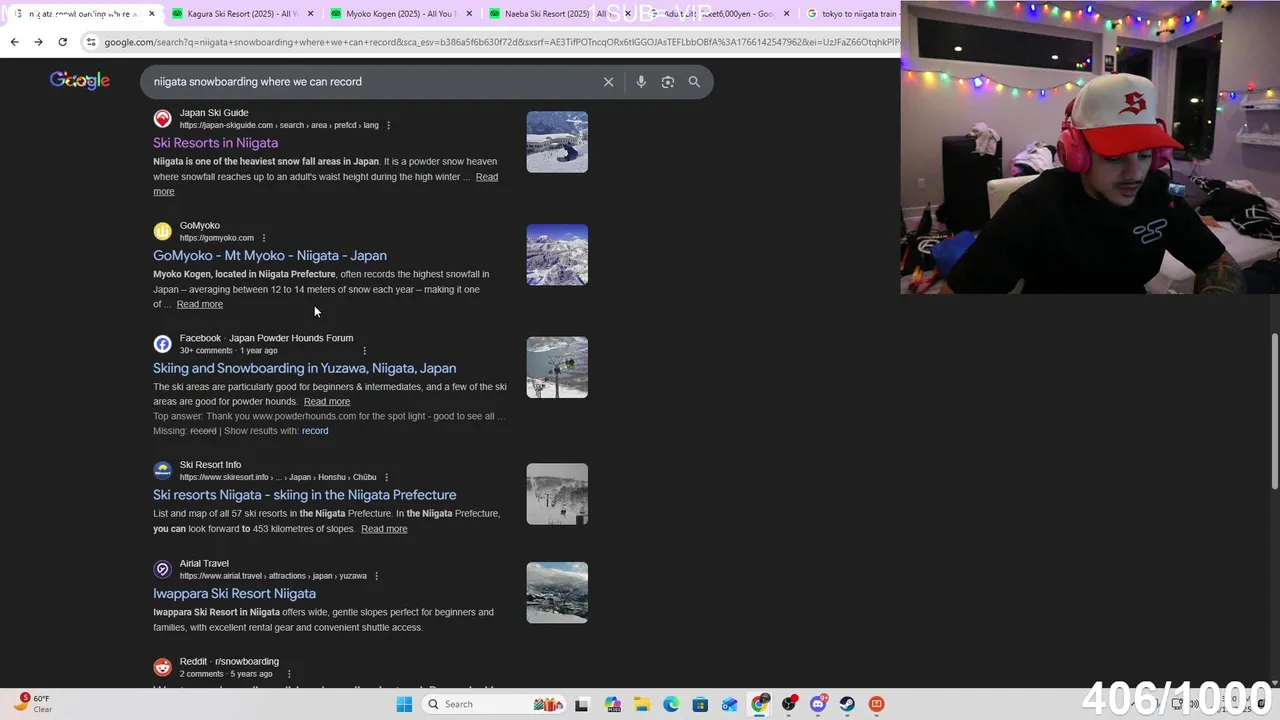This screenshot has width=1280, height=720.
Task: Open the Windows Start menu
Action: [404, 704]
